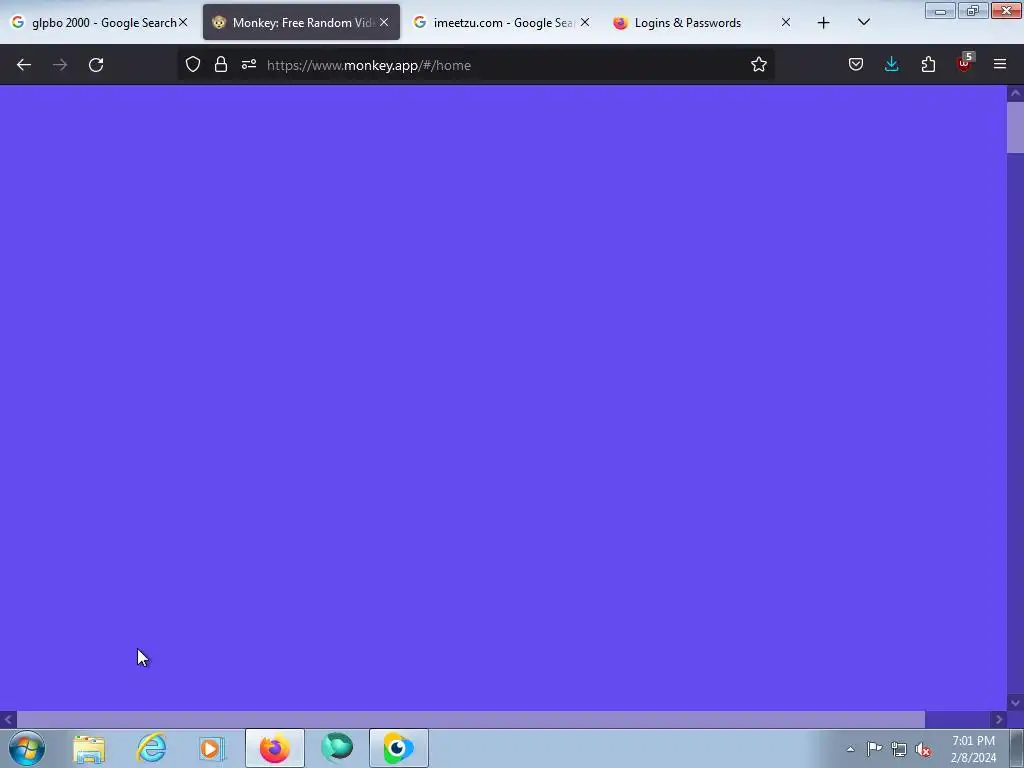List all tabs dropdown arrow
1024x768 pixels.
(x=863, y=23)
